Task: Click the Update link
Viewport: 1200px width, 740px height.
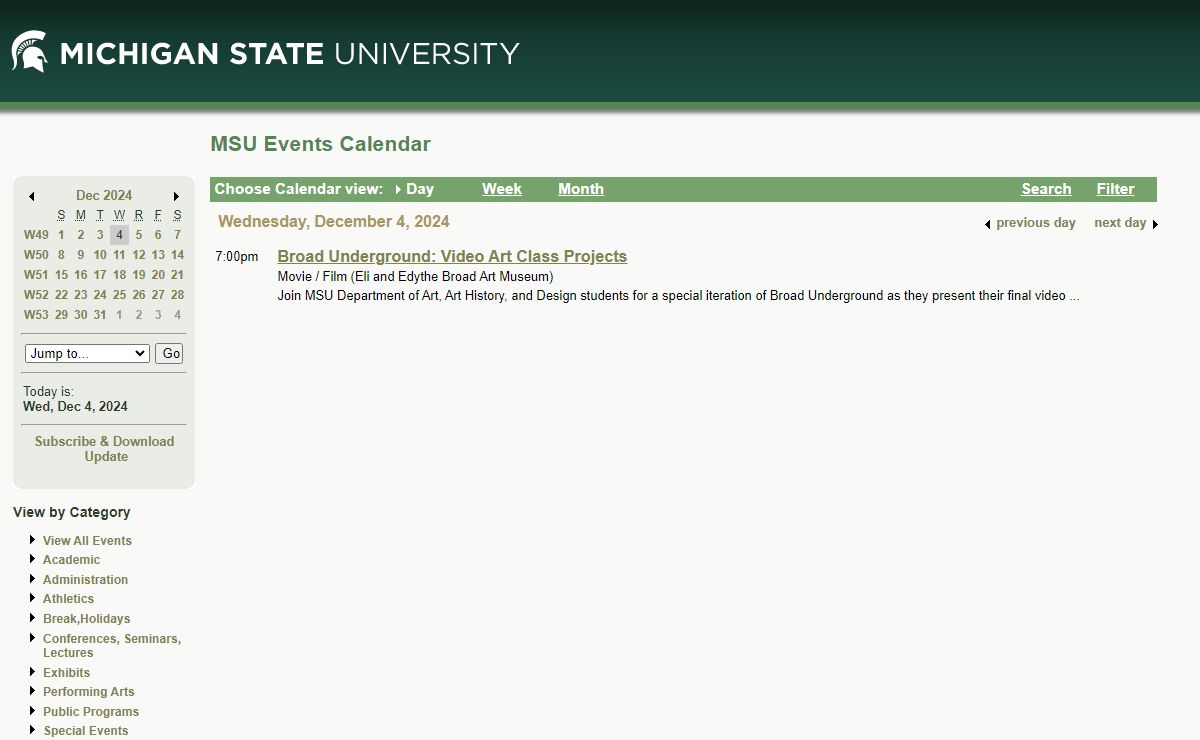Action: pos(106,457)
